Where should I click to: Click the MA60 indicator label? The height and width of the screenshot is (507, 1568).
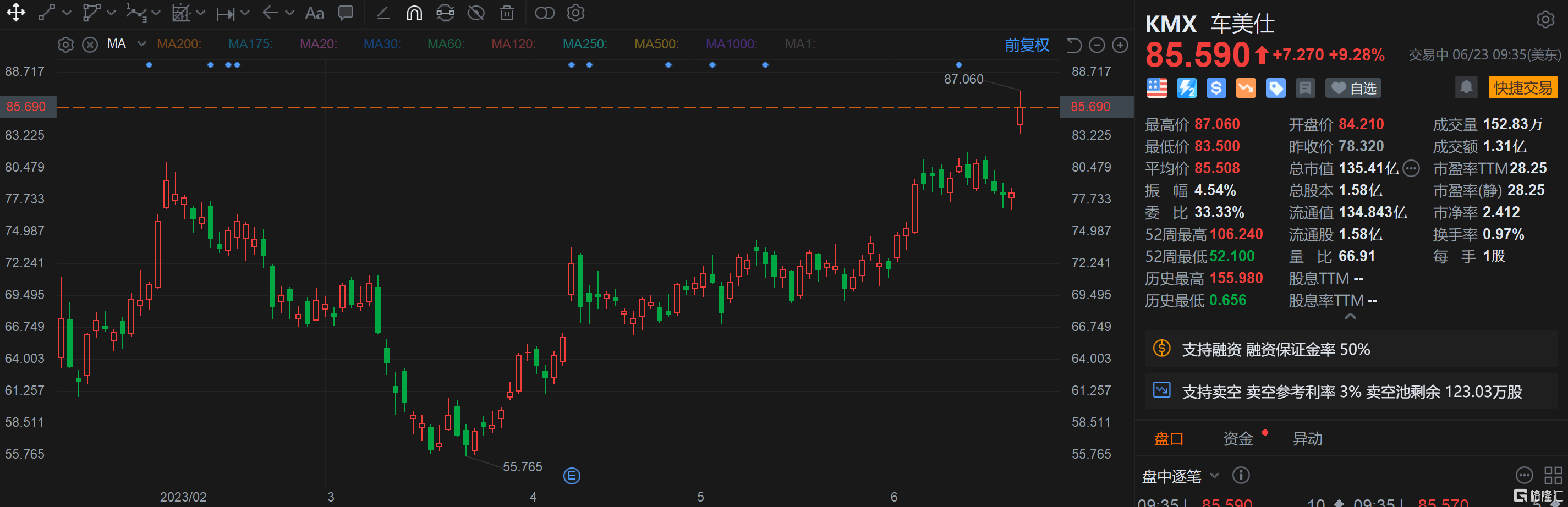point(446,44)
